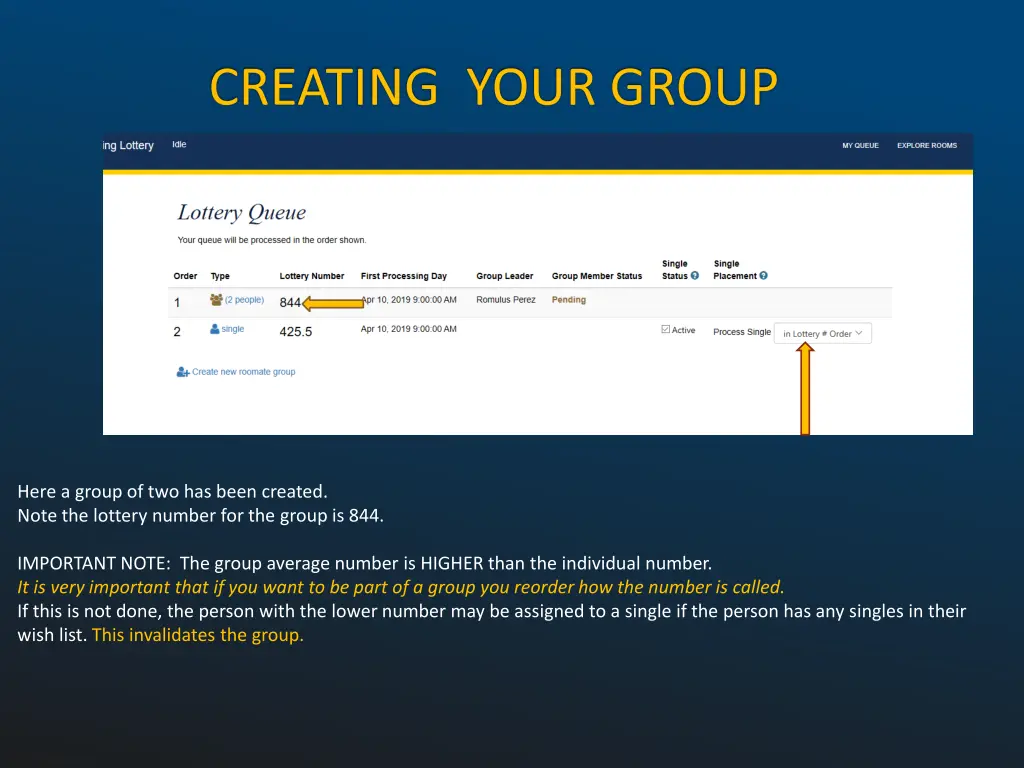Open the My Queue menu item

(860, 145)
